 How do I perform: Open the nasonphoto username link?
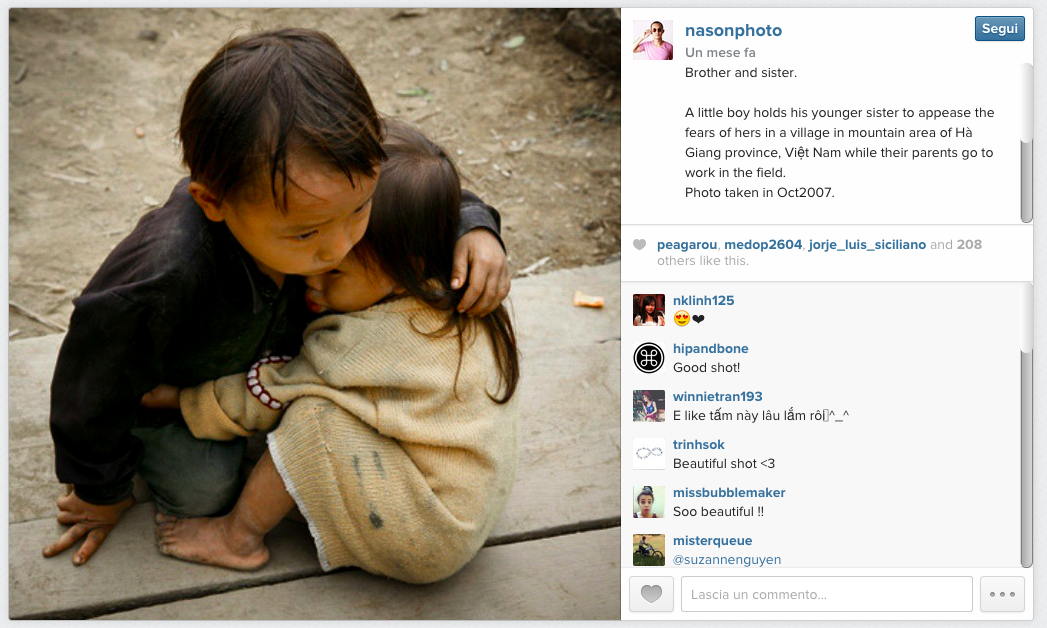pos(733,30)
